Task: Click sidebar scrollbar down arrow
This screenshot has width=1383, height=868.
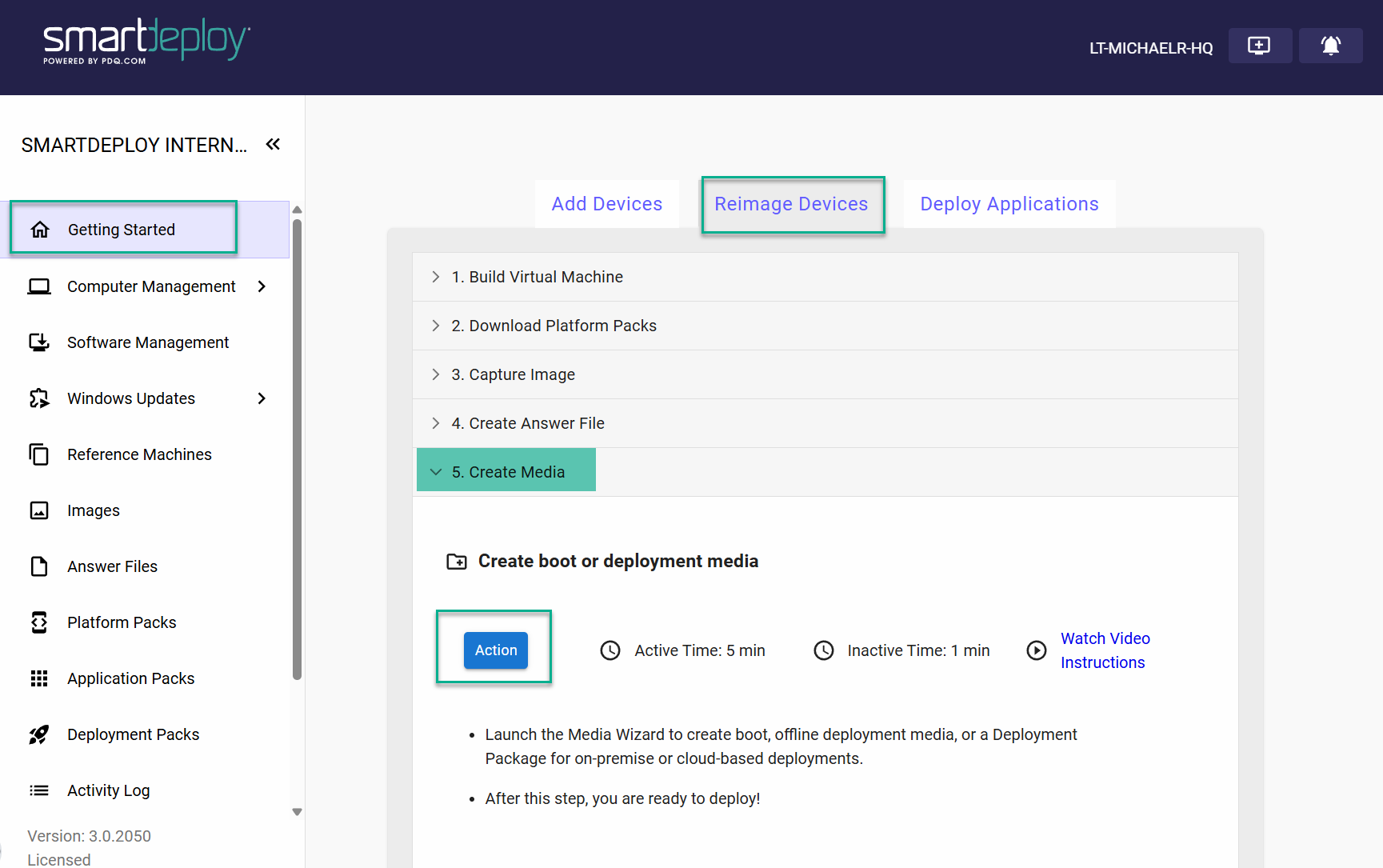Action: [297, 811]
